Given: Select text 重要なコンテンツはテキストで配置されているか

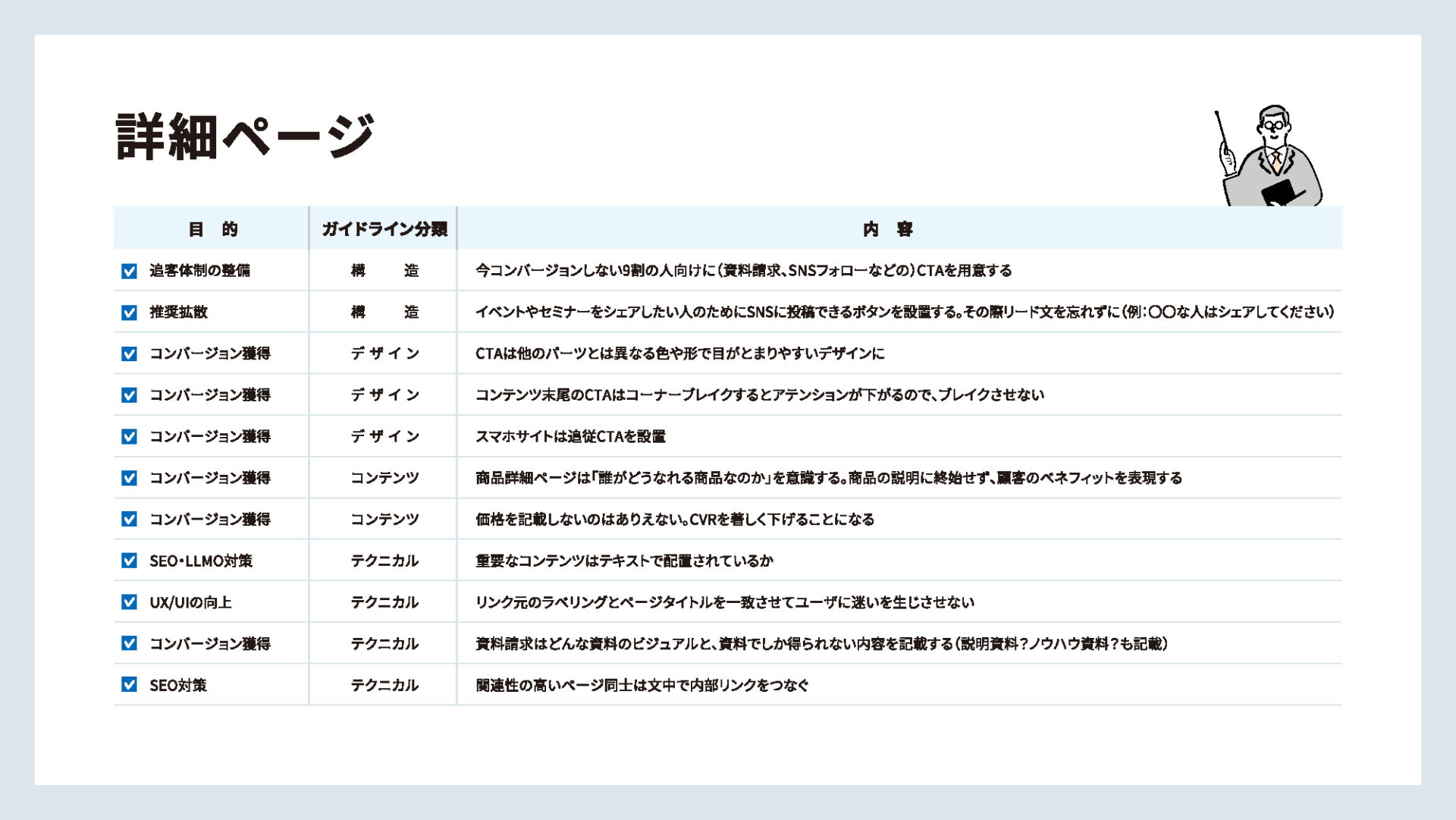Looking at the screenshot, I should click(625, 561).
